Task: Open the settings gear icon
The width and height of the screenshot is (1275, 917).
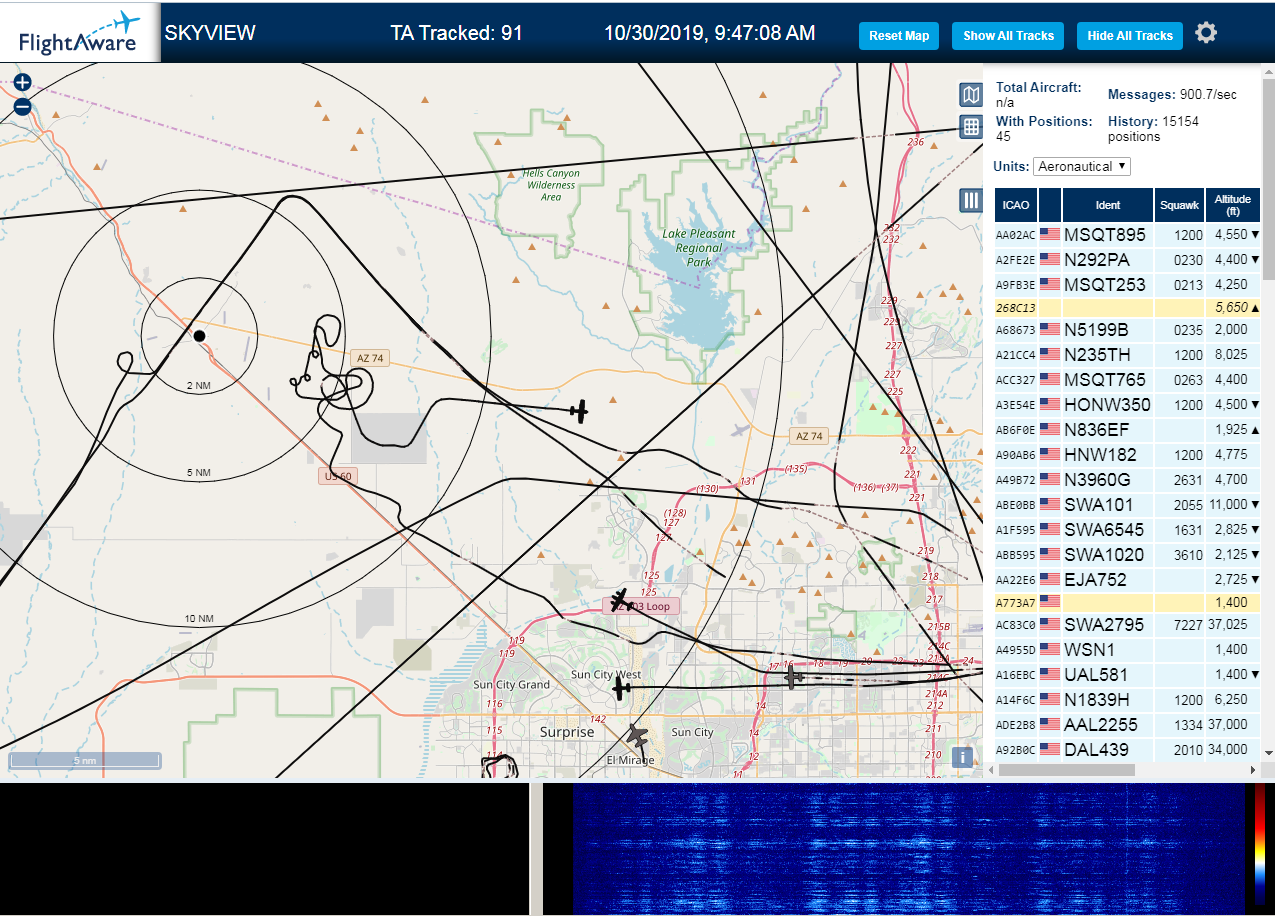Action: point(1206,33)
